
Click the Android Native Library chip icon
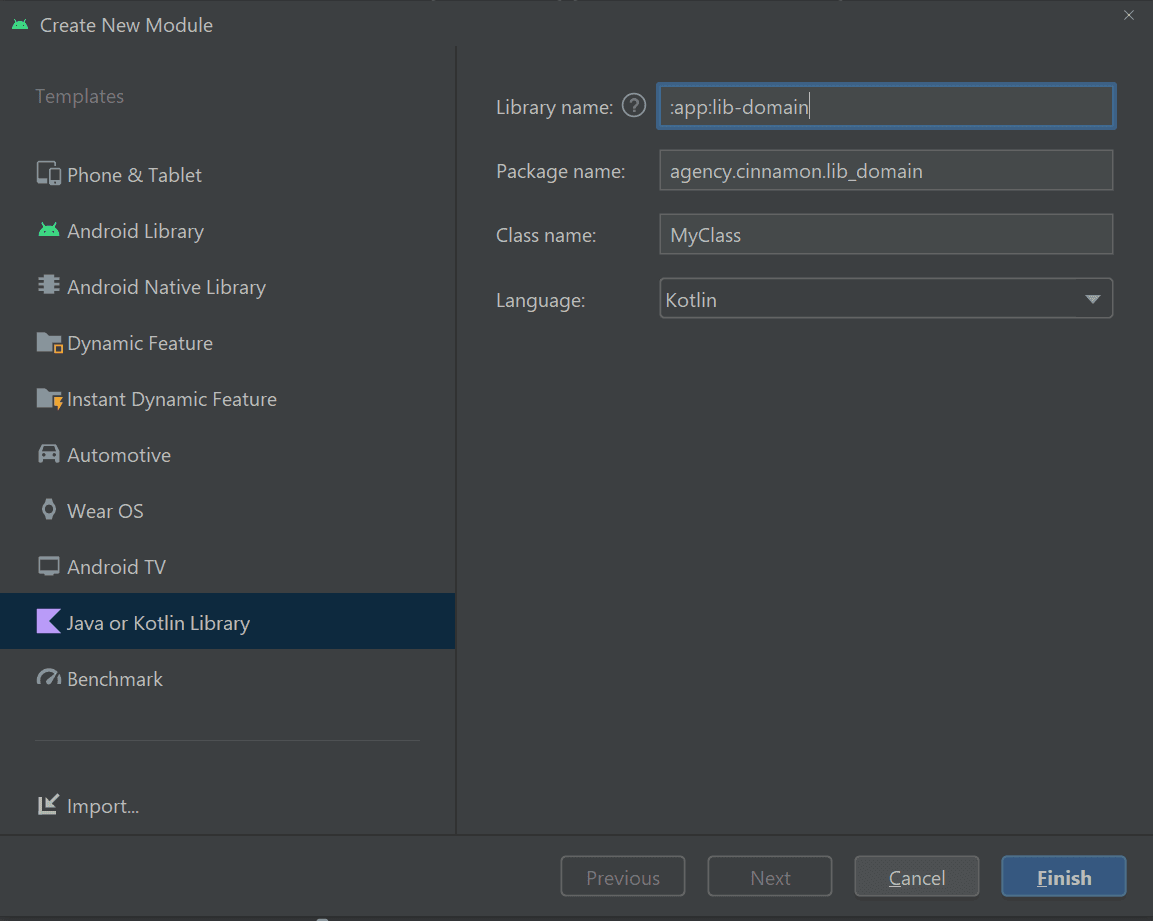pos(49,286)
